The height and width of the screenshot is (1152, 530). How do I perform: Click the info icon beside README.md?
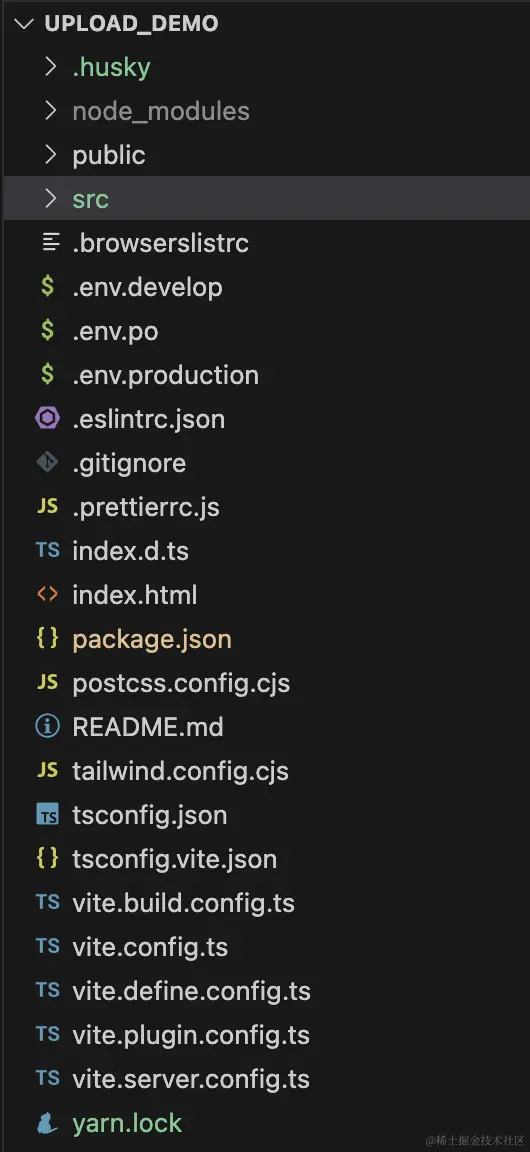pos(47,727)
